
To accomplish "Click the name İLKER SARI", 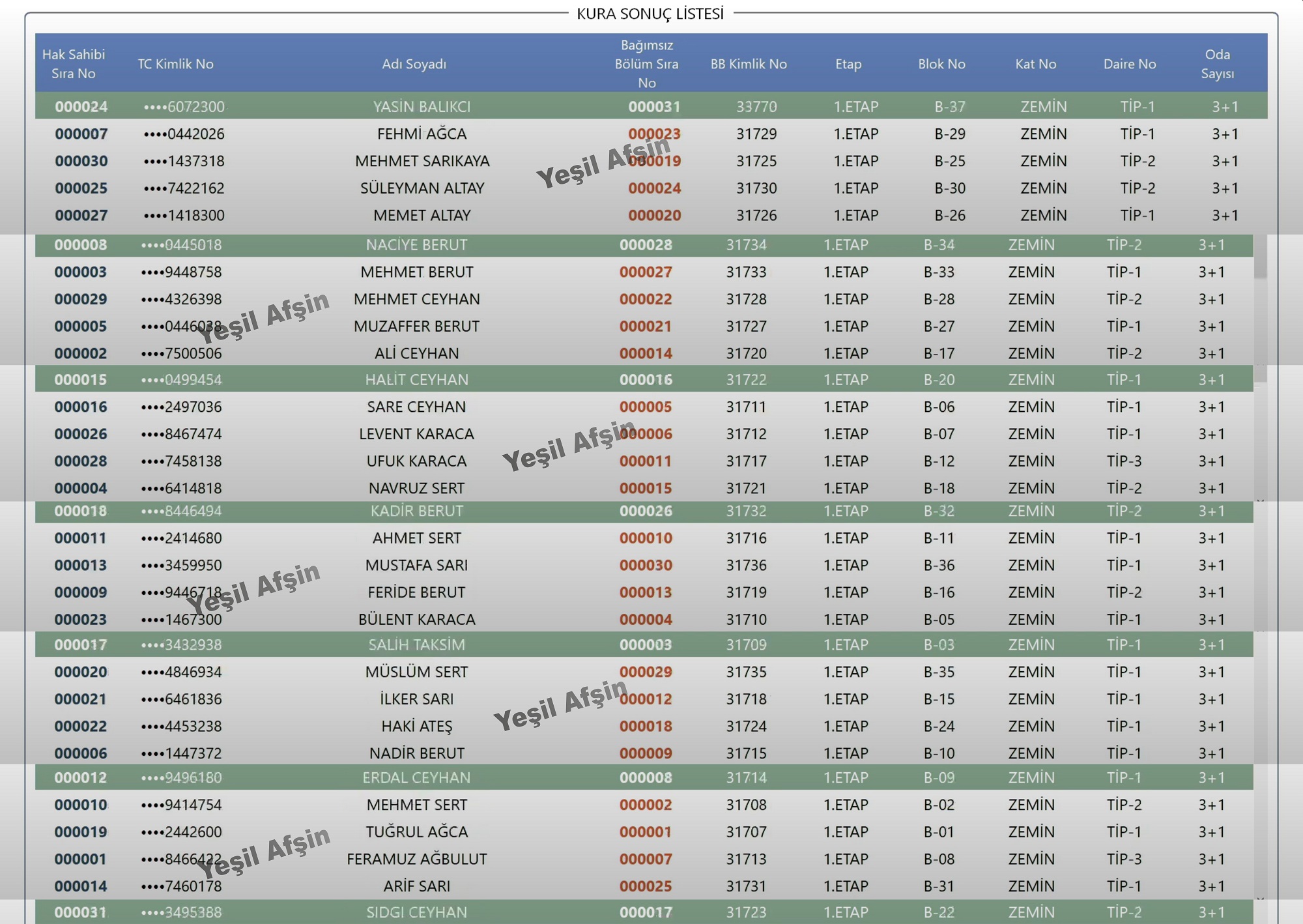I will pyautogui.click(x=417, y=699).
